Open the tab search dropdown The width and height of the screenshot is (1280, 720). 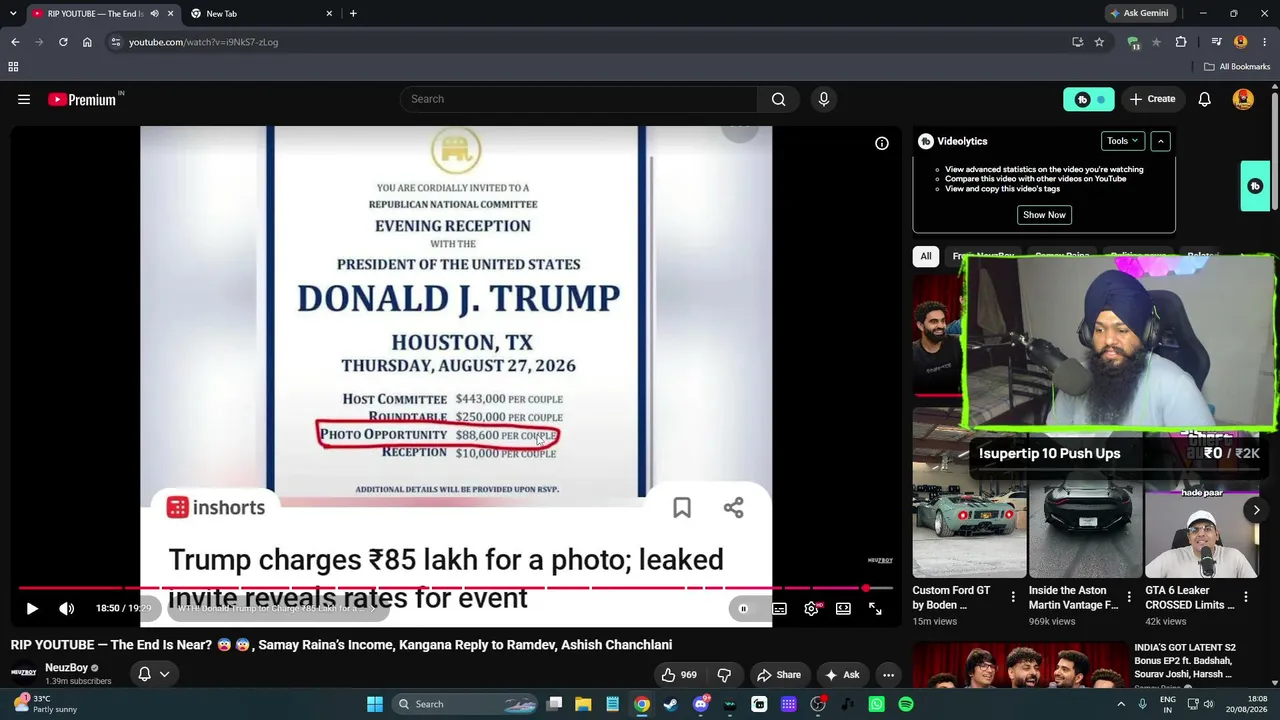[13, 13]
